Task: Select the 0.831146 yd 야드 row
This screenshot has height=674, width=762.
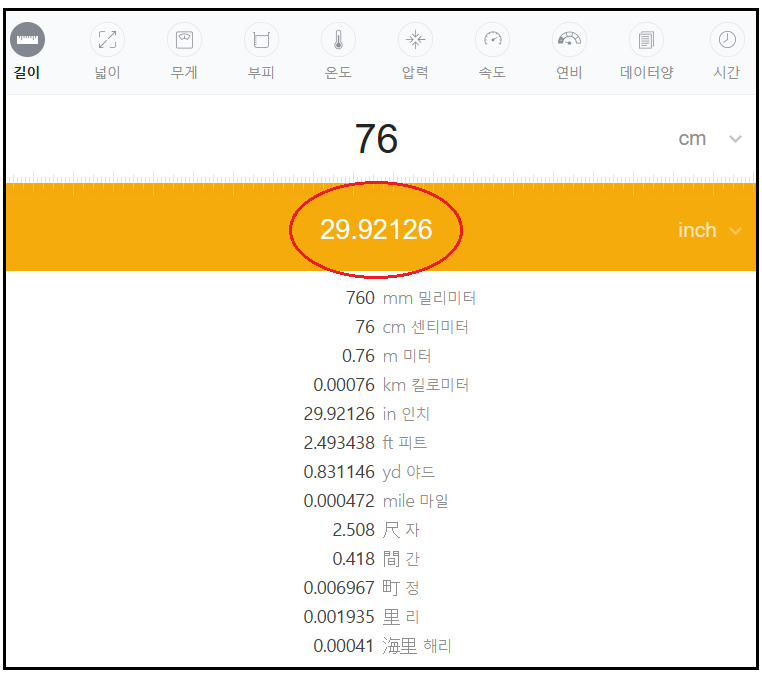Action: pos(369,472)
